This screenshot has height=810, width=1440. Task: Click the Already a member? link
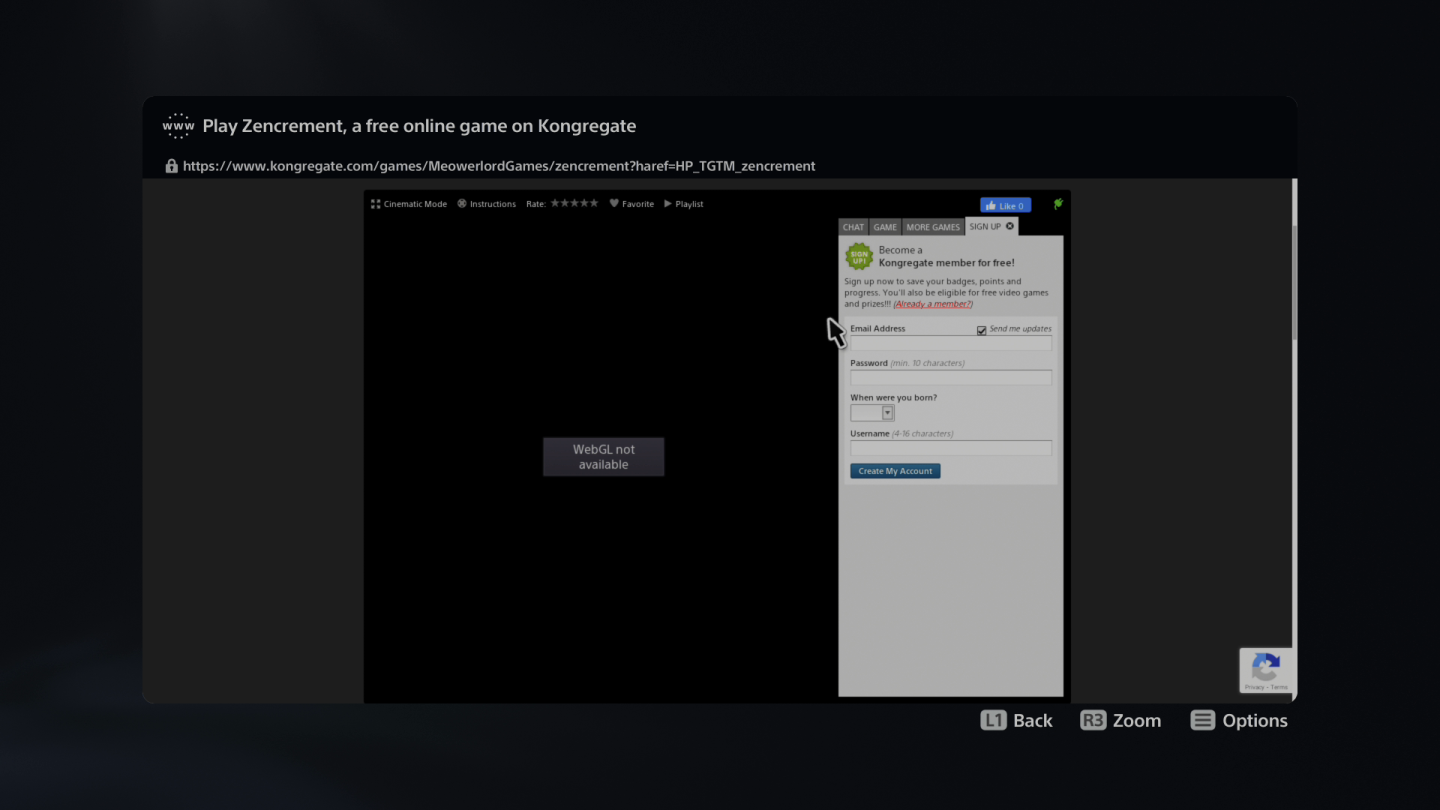[932, 303]
